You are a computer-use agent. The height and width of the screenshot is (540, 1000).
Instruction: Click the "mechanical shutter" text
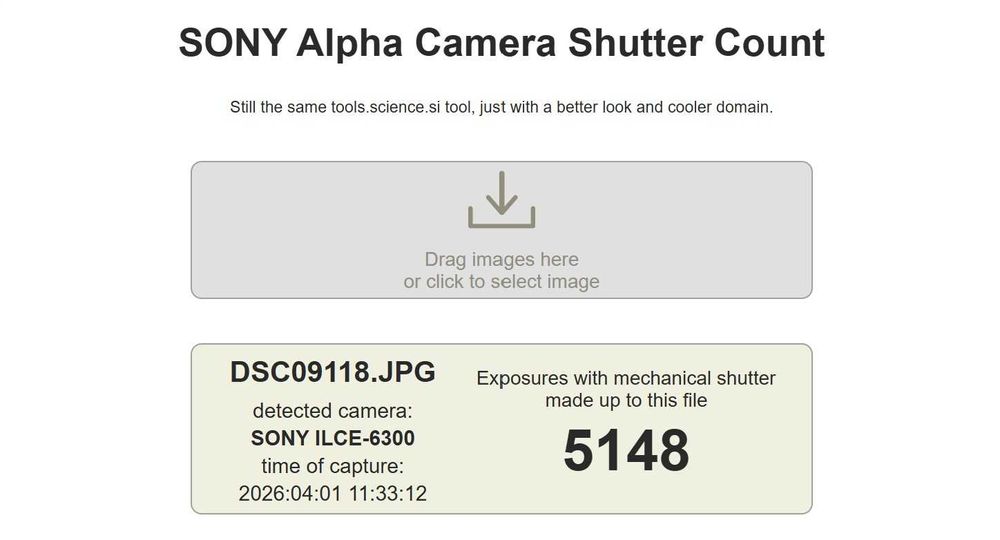(694, 379)
